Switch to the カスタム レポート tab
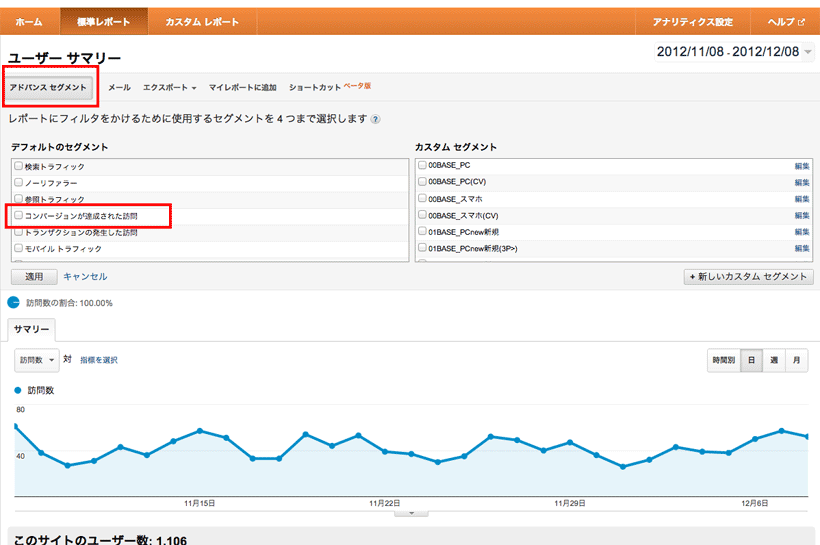 pos(202,21)
